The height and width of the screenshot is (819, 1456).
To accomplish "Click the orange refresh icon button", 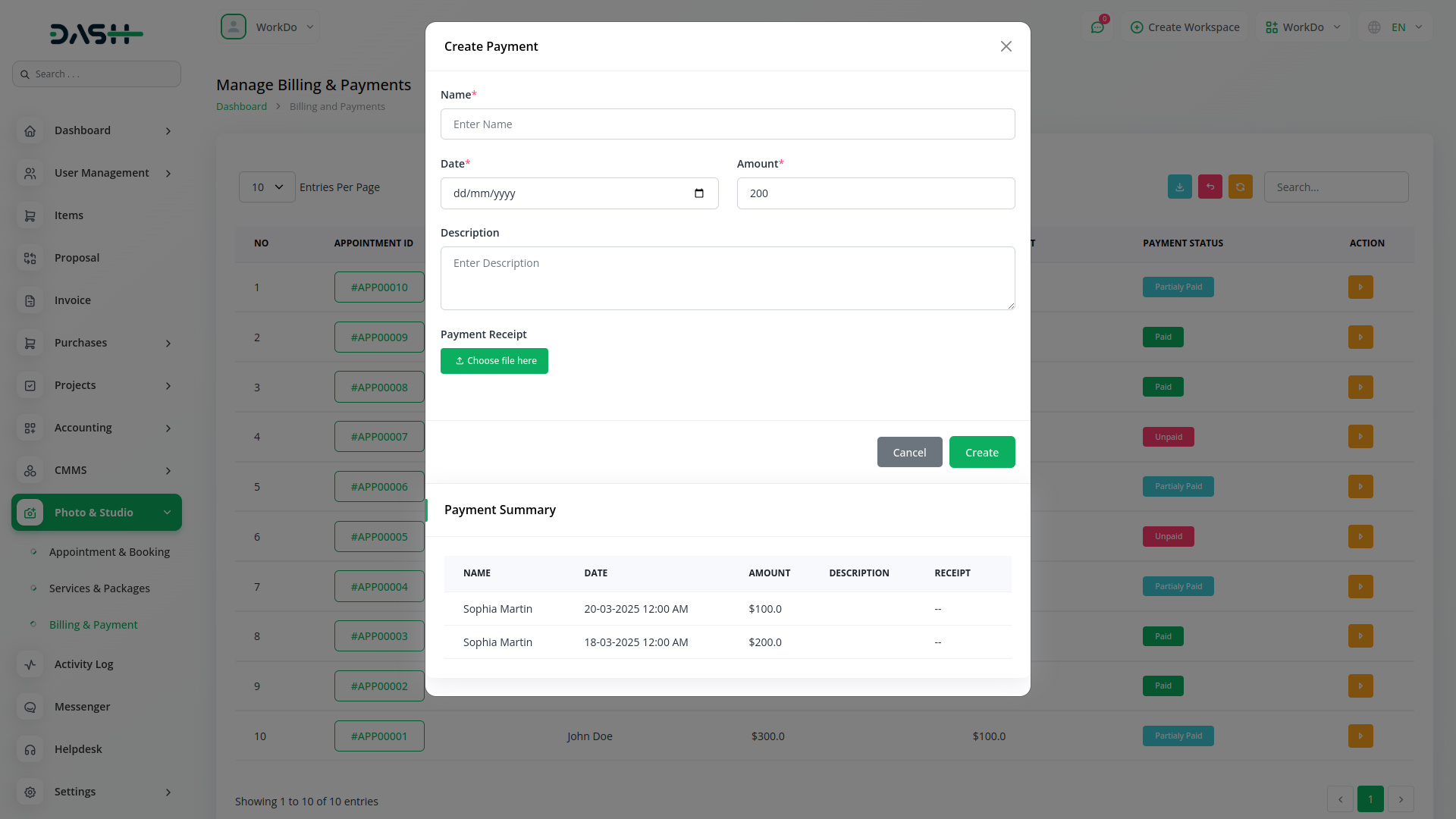I will click(1240, 187).
